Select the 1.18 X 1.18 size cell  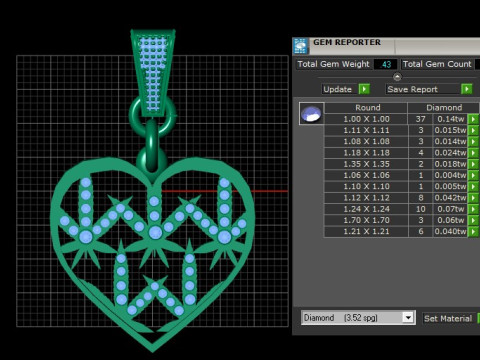coord(366,153)
